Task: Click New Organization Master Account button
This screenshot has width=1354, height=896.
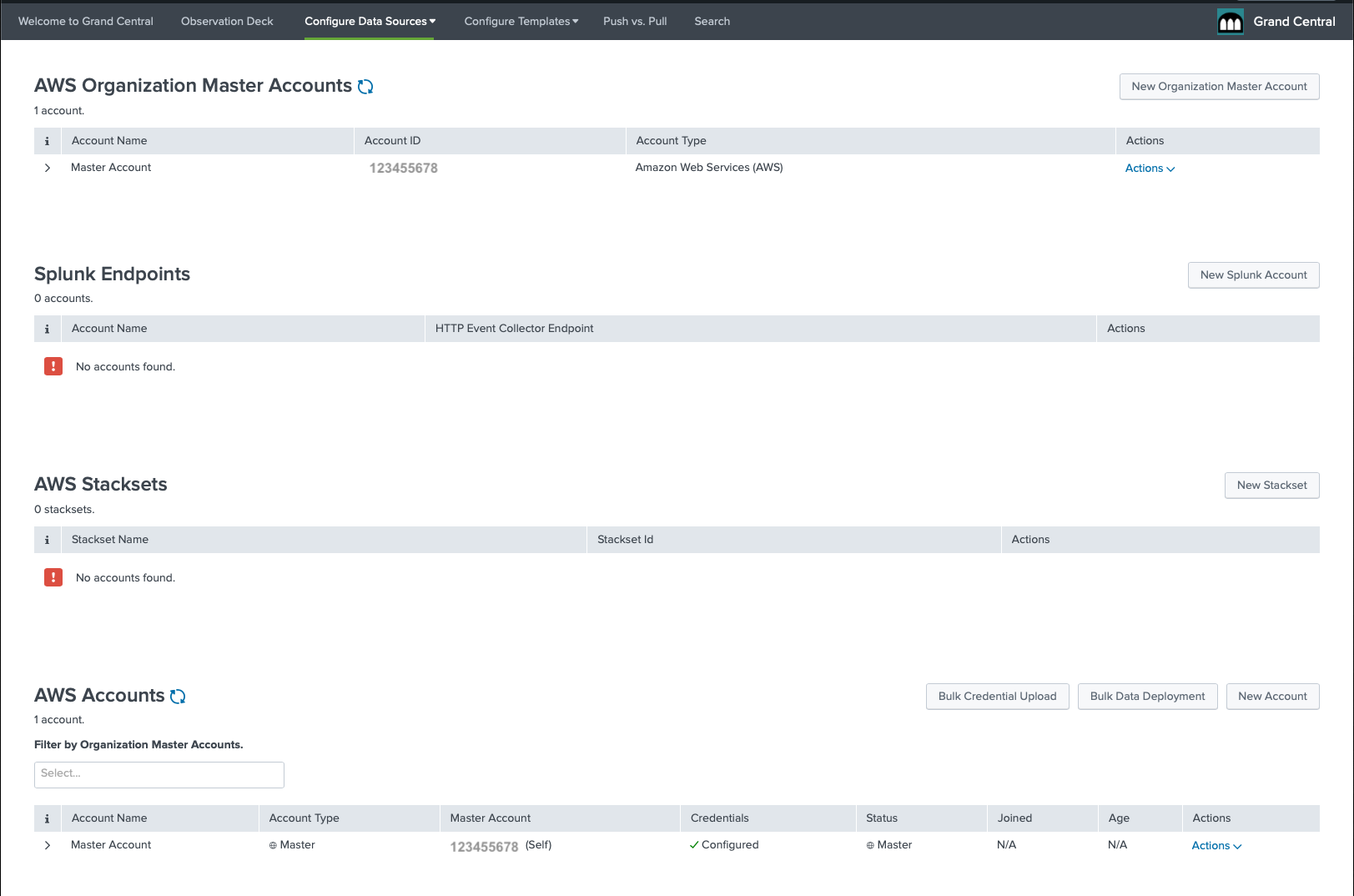Action: coord(1219,87)
